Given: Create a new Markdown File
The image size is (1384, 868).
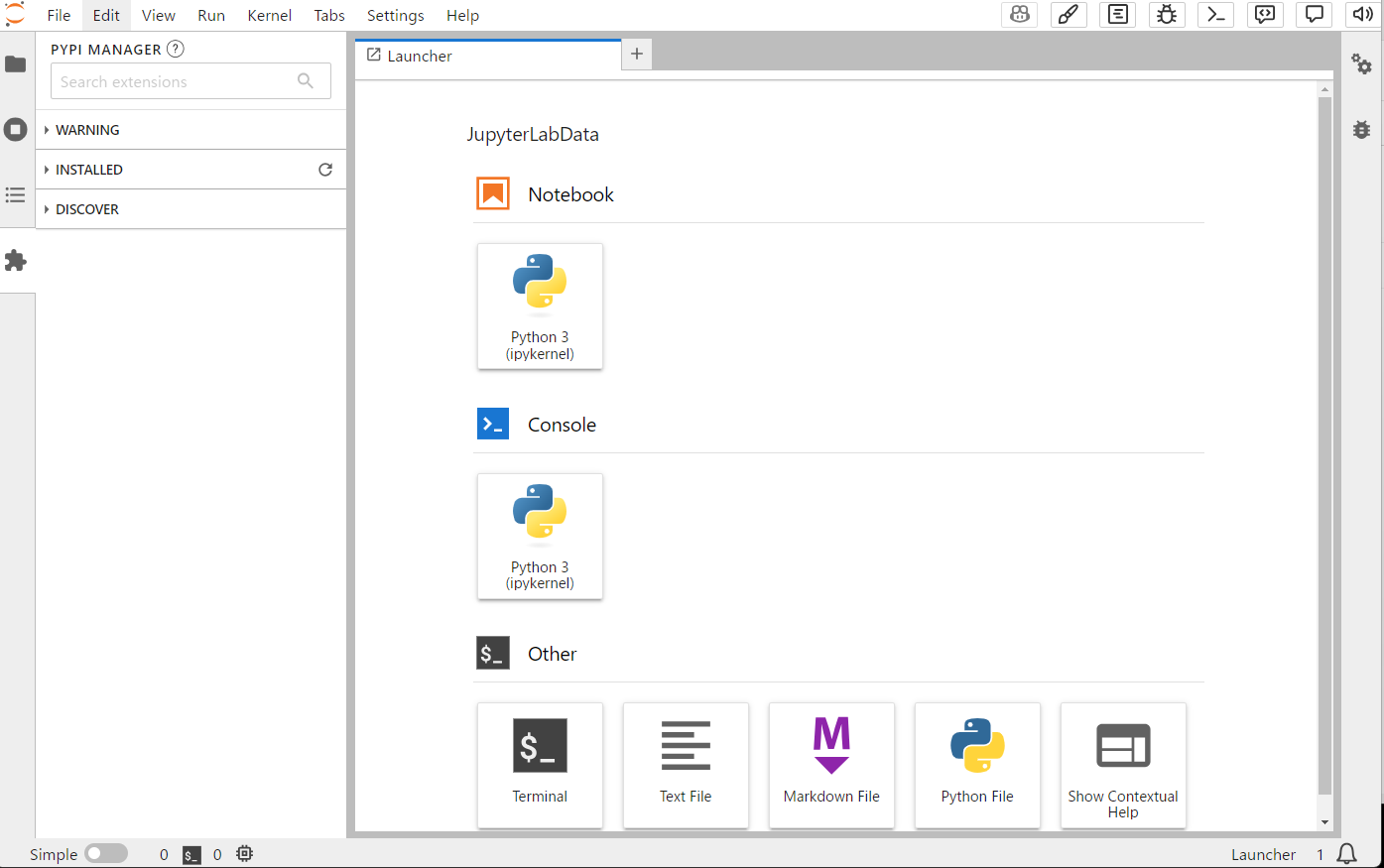Looking at the screenshot, I should point(831,764).
